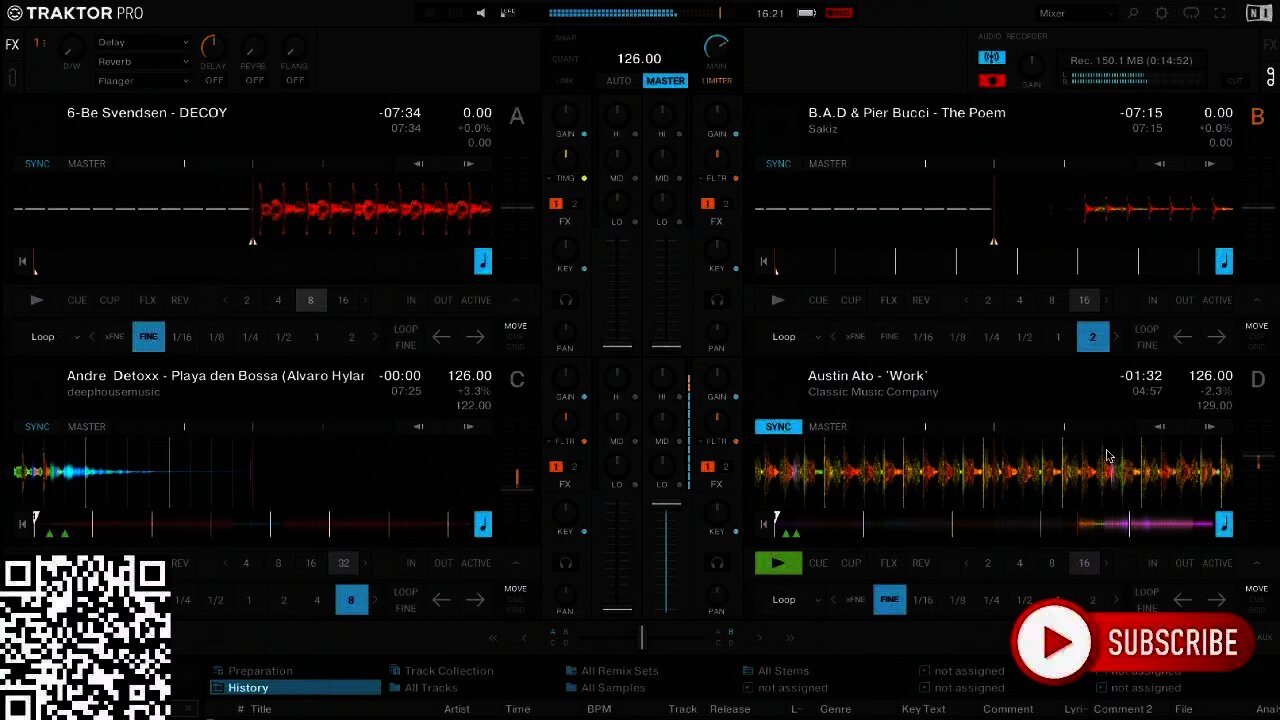Image resolution: width=1280 pixels, height=720 pixels.
Task: Set loop IN point on Deck B
Action: pos(1152,300)
